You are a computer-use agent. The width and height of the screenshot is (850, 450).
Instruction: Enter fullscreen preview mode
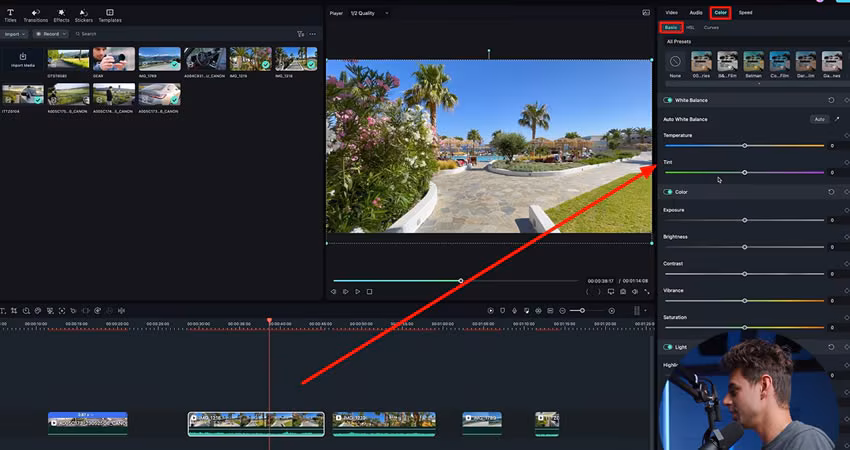(647, 292)
